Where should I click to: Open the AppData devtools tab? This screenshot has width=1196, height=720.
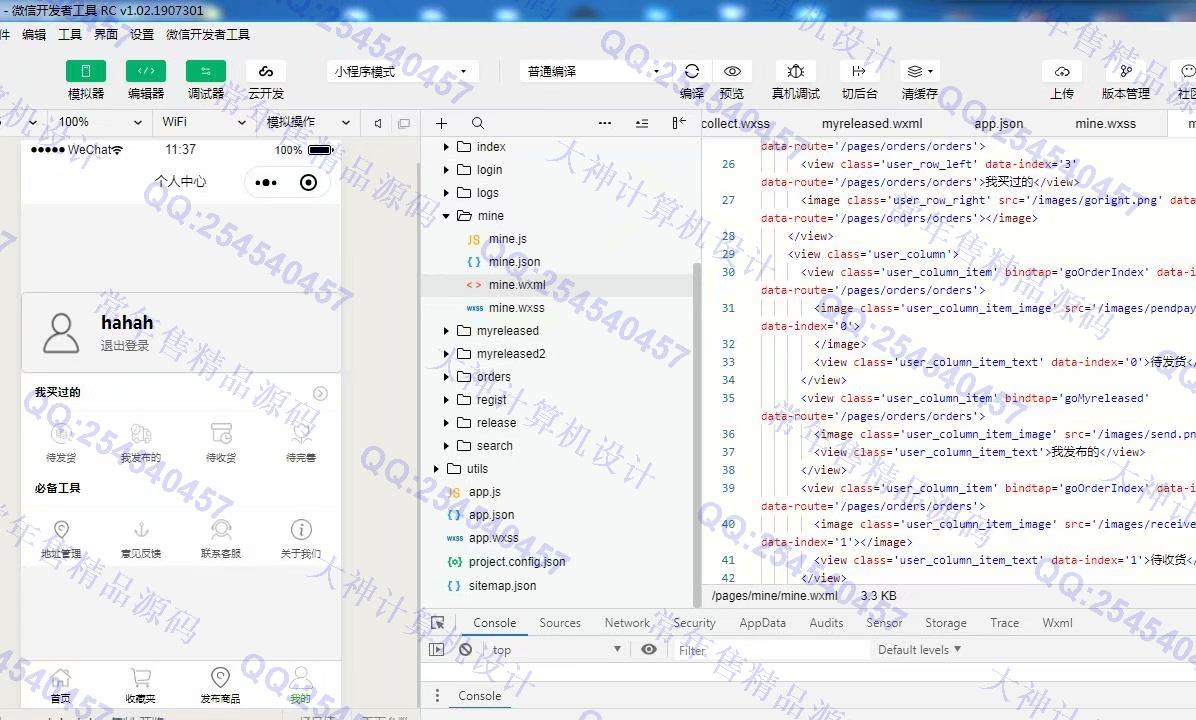pos(762,622)
